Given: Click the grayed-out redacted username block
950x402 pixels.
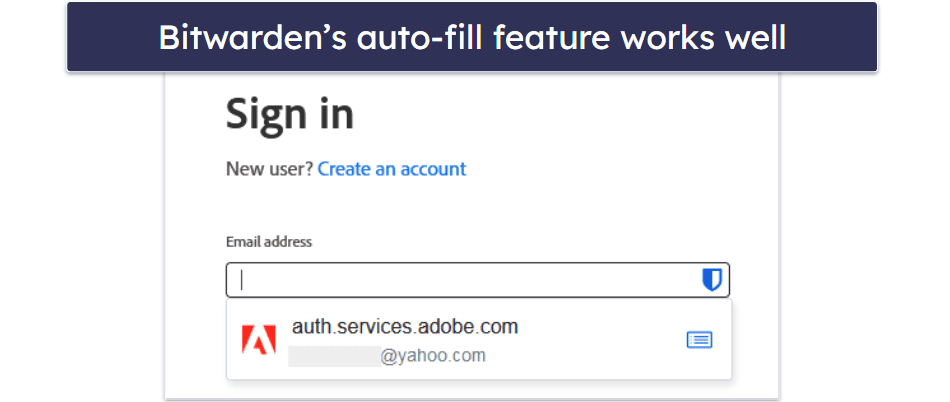Looking at the screenshot, I should click(x=333, y=355).
